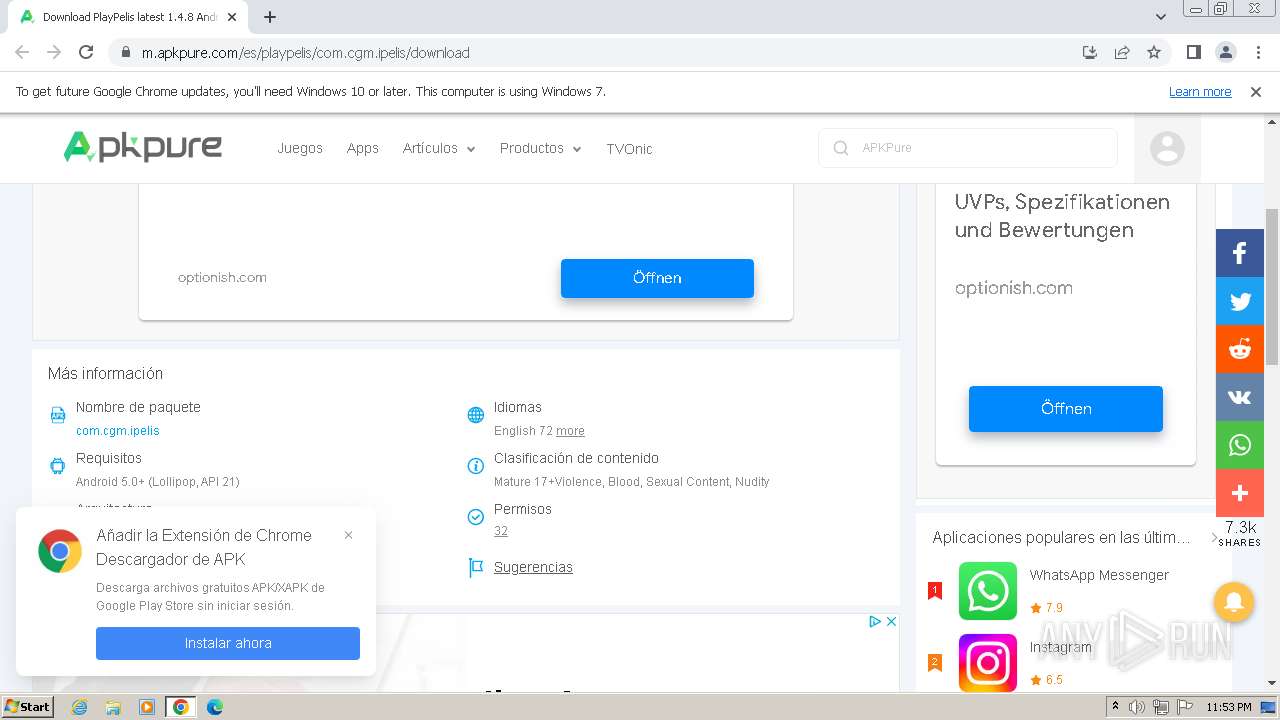
Task: Click the APKPure logo
Action: (x=143, y=148)
